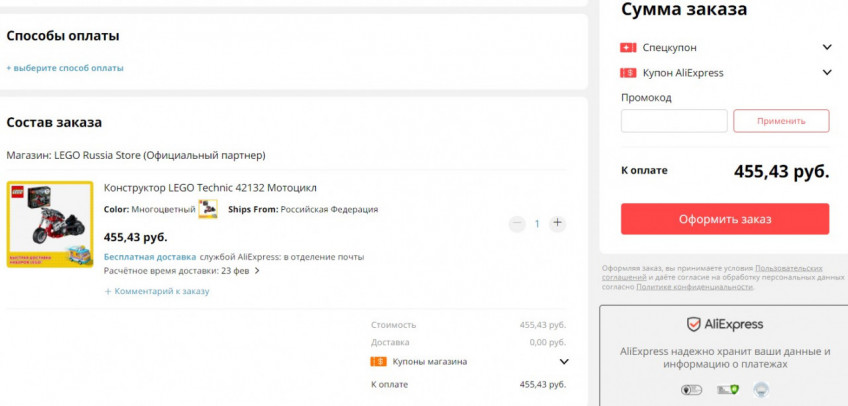Open the Пользовательских соглашений link
Viewport: 848px width, 406px height.
point(788,268)
